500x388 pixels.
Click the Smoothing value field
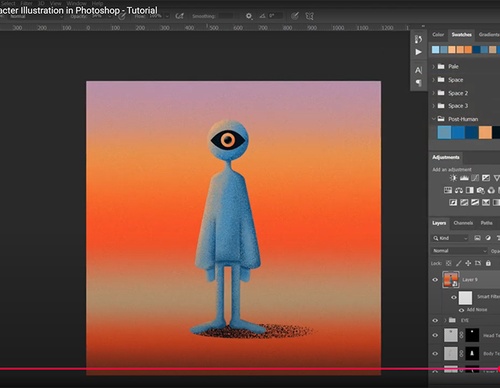[x=226, y=16]
